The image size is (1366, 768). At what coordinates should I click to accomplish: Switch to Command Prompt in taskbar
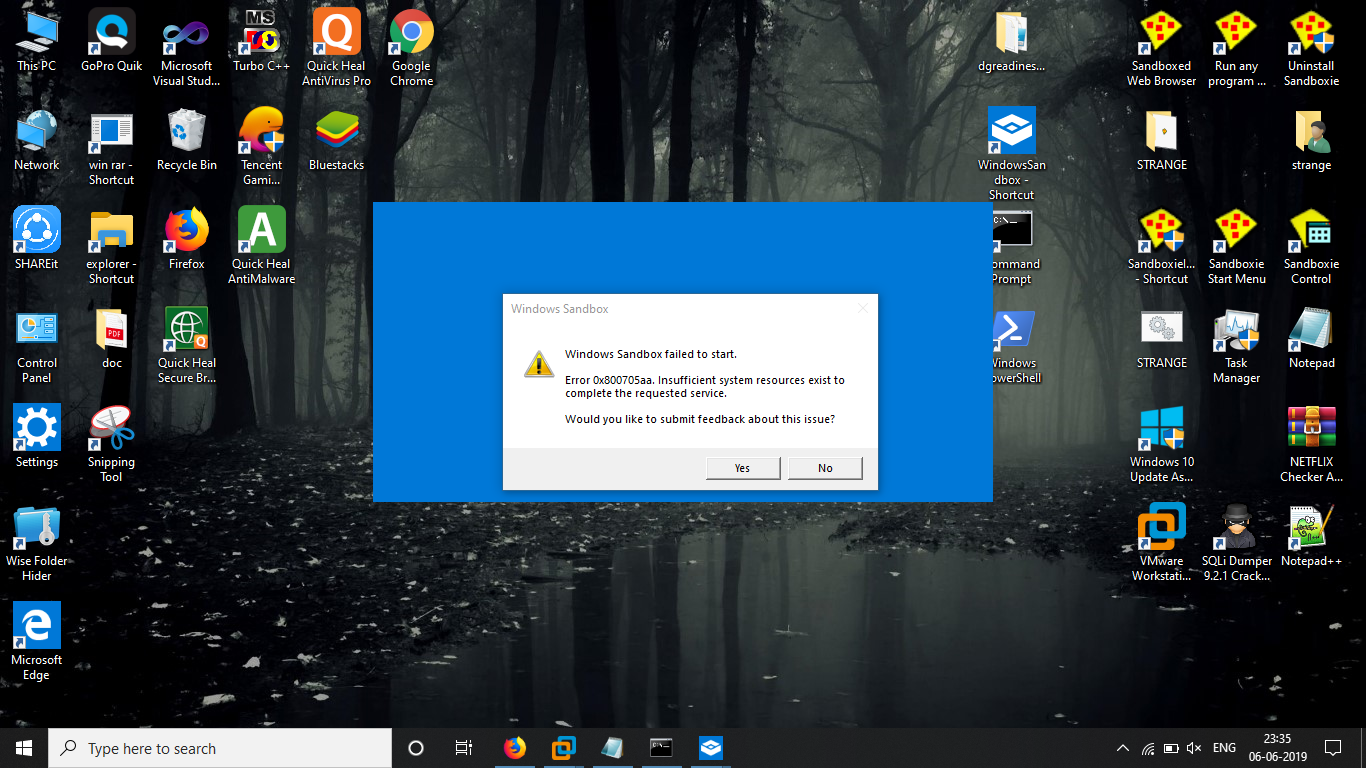[661, 748]
